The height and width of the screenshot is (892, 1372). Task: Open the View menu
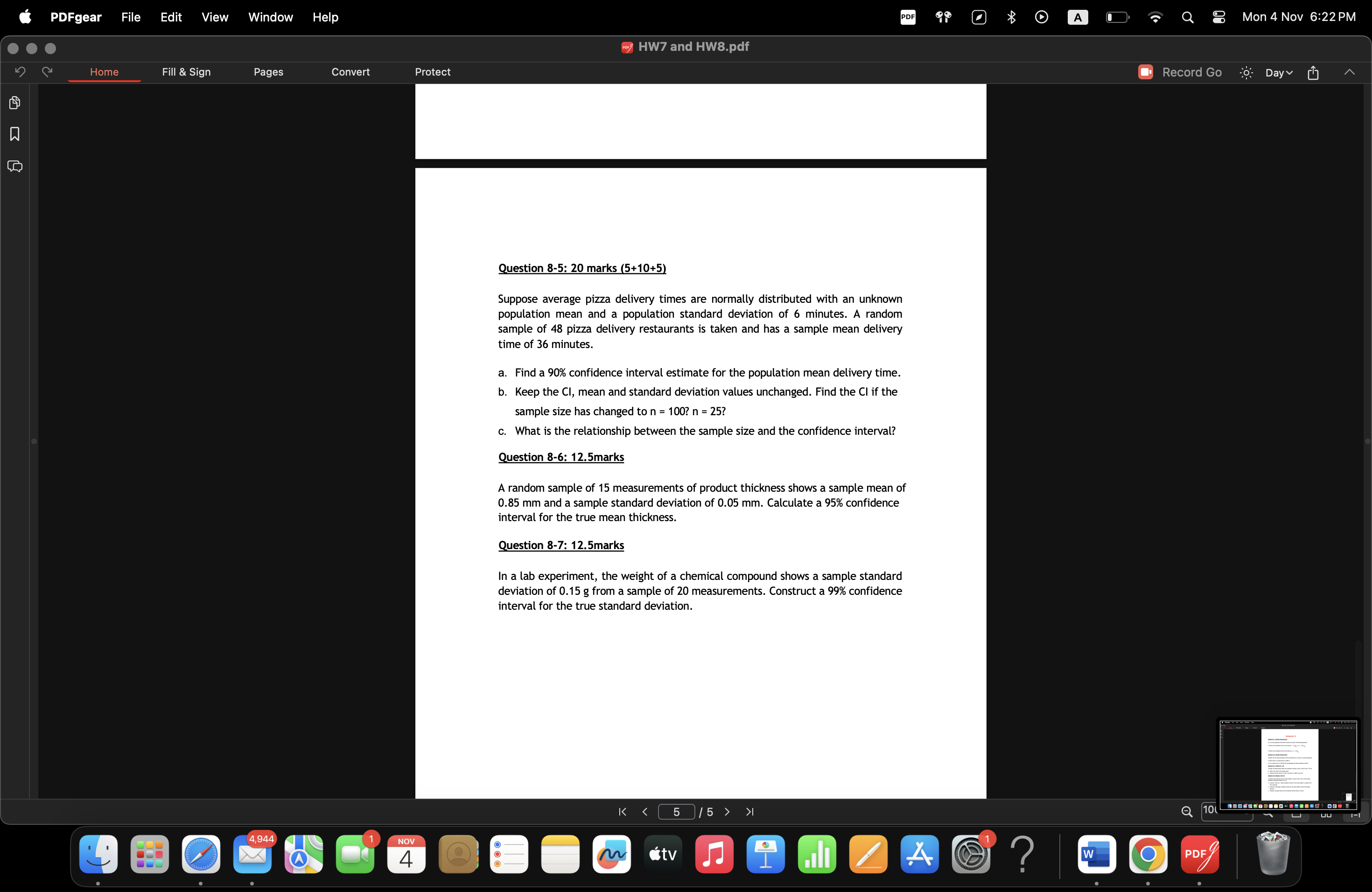215,17
